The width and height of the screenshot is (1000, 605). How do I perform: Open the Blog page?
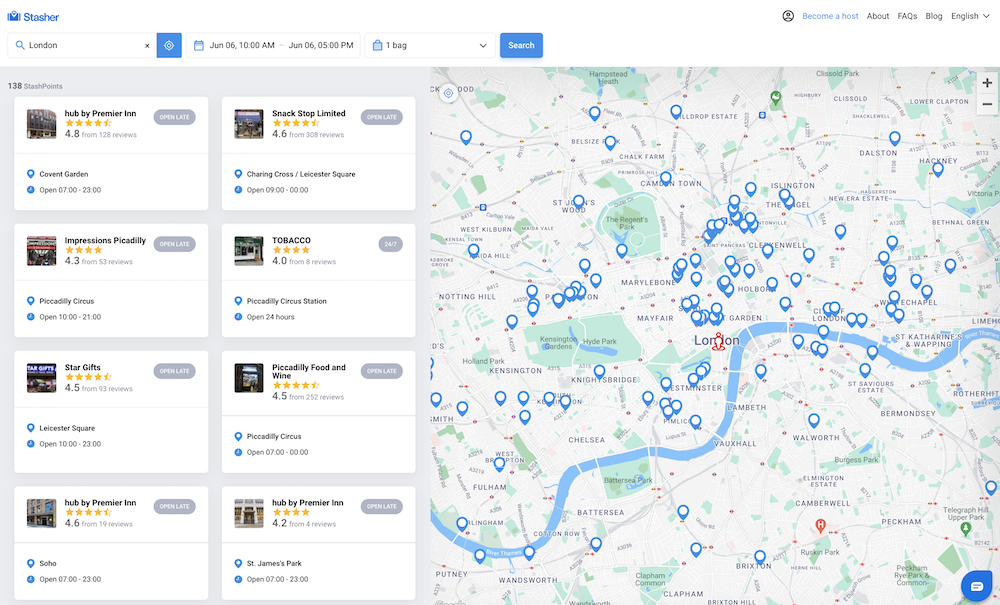[x=934, y=16]
